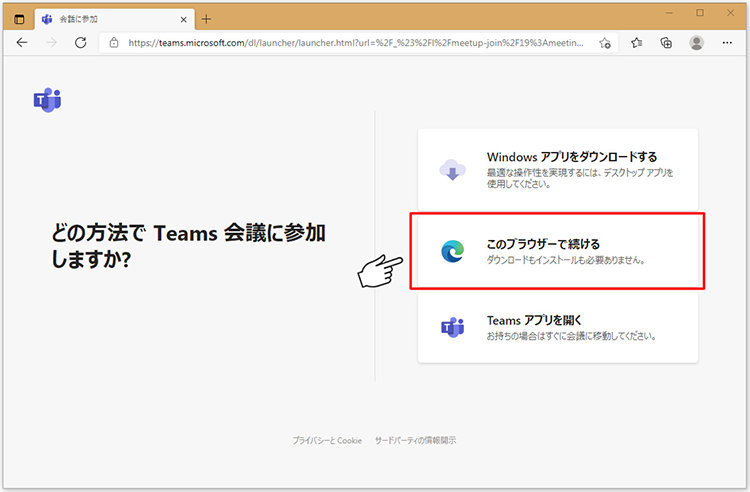The width and height of the screenshot is (750, 492).
Task: Choose Teams アプリを開く option
Action: tap(558, 328)
